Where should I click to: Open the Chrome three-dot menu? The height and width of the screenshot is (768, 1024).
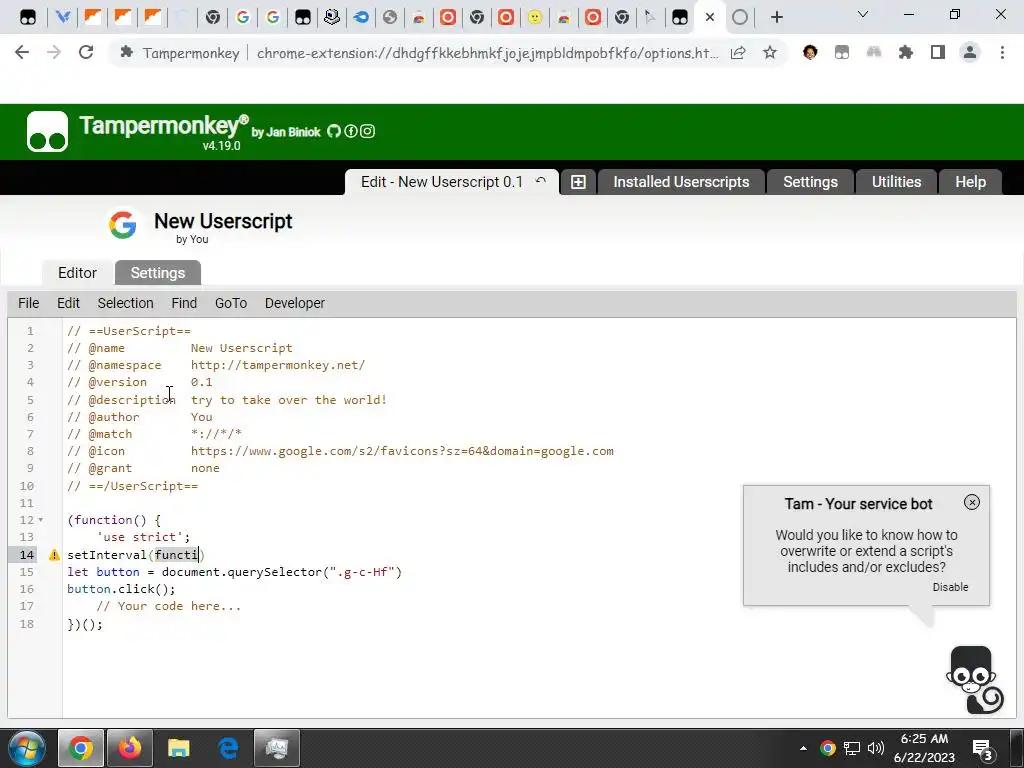pyautogui.click(x=1002, y=53)
